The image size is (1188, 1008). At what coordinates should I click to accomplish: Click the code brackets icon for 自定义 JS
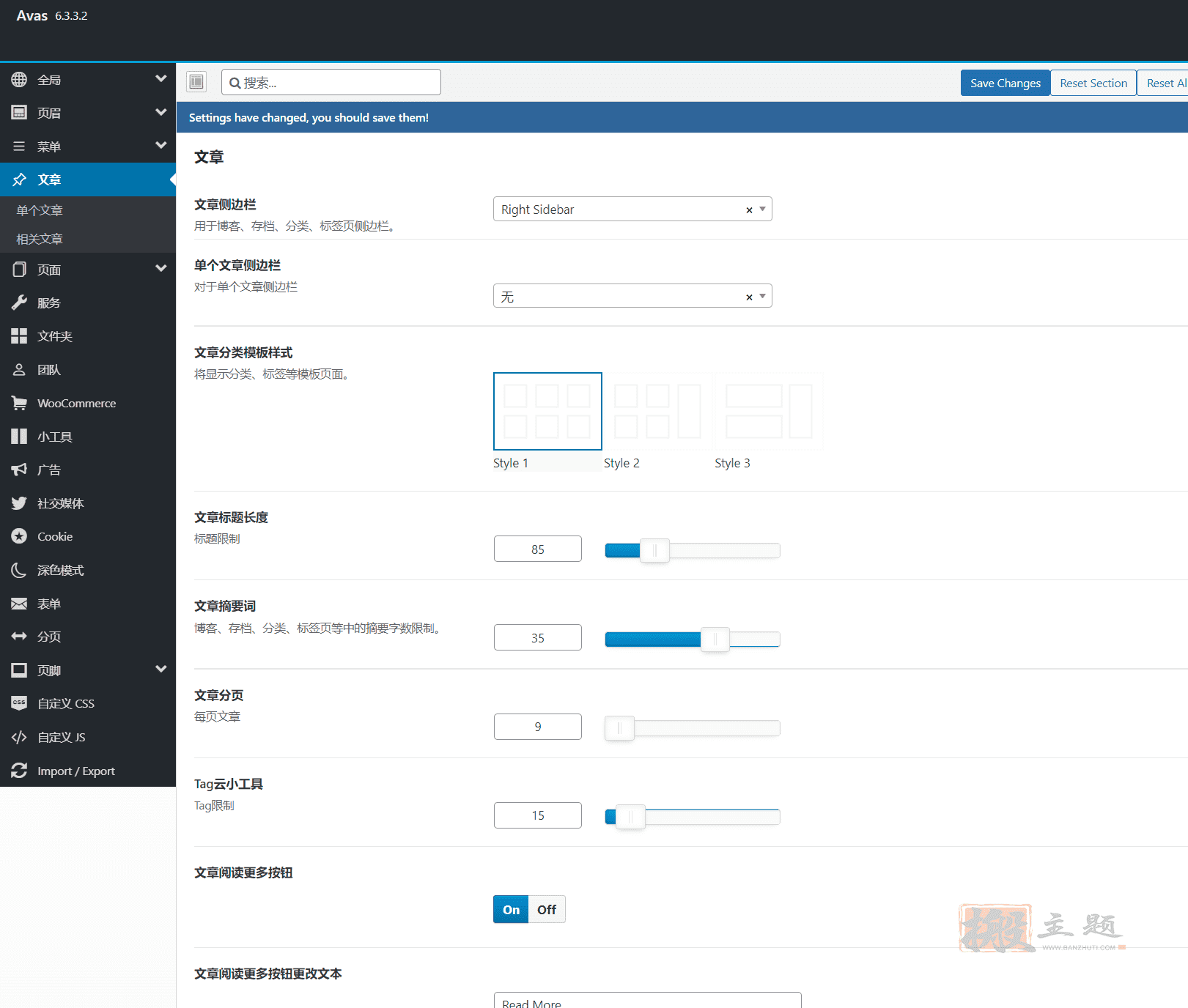[x=19, y=737]
